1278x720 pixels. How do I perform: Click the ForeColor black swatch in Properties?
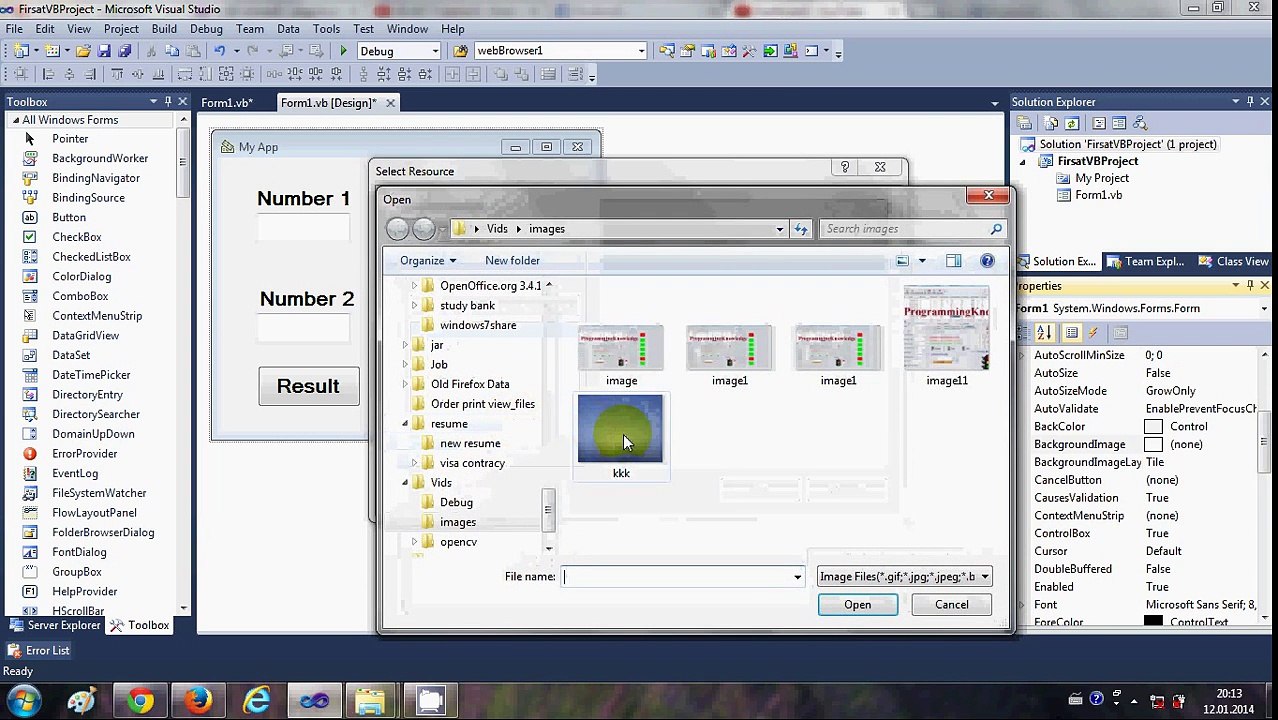pos(1153,622)
